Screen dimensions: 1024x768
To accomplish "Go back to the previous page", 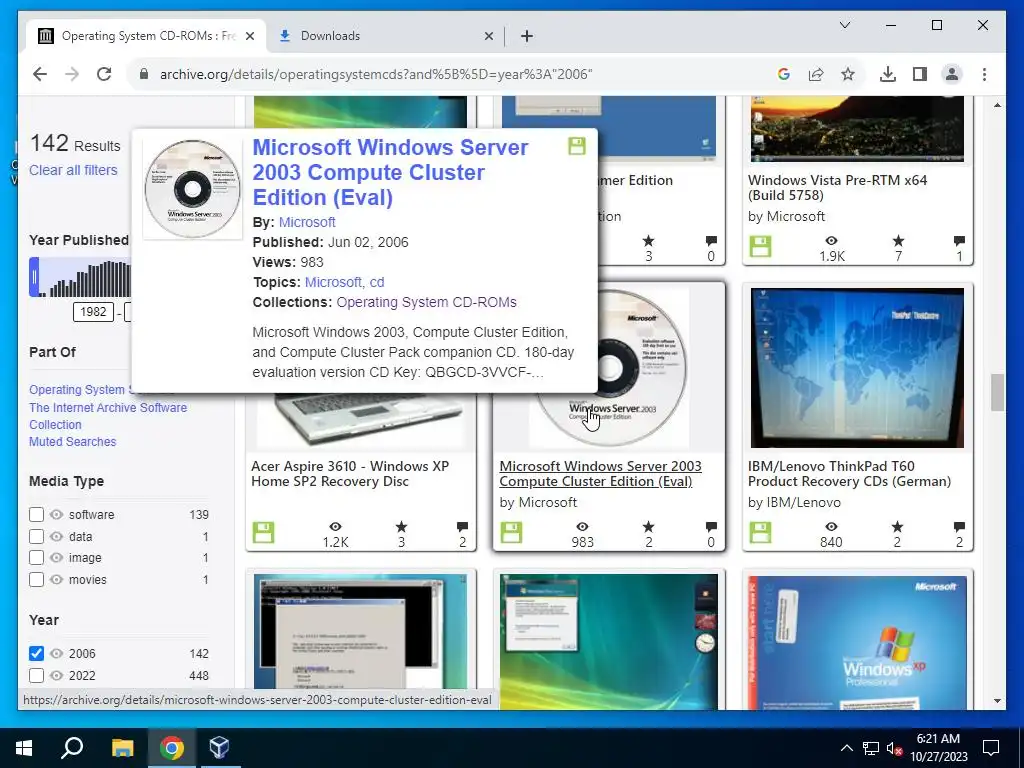I will pos(40,74).
